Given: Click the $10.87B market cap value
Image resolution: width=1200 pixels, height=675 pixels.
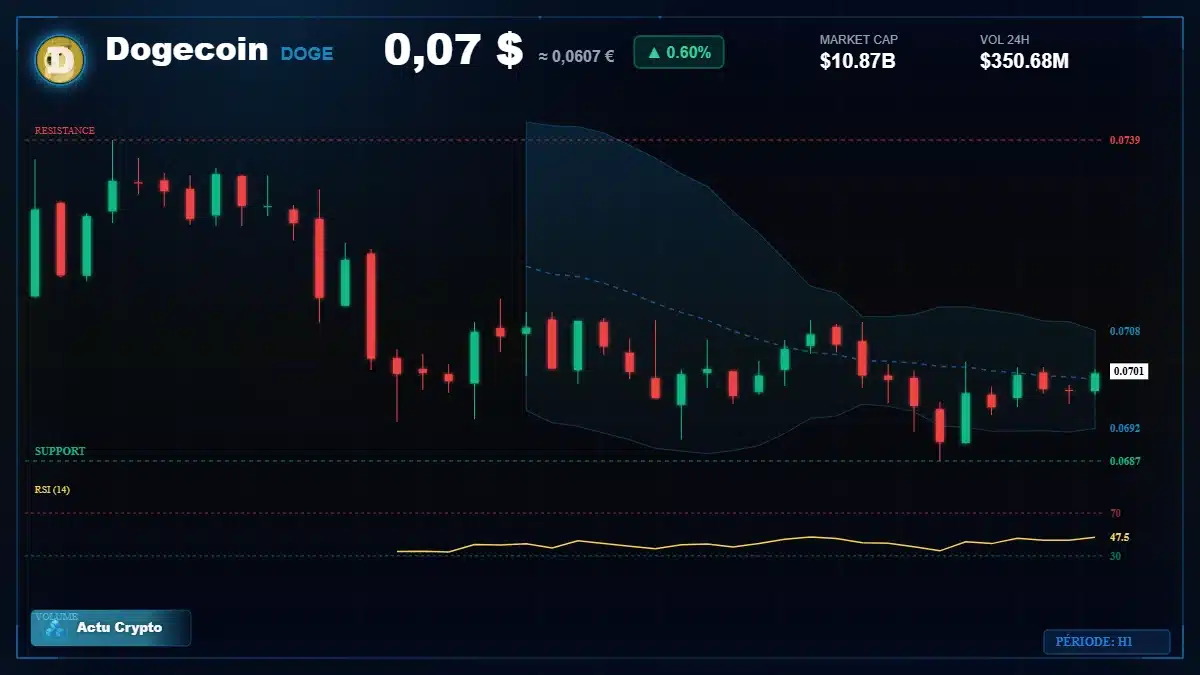Looking at the screenshot, I should [858, 61].
